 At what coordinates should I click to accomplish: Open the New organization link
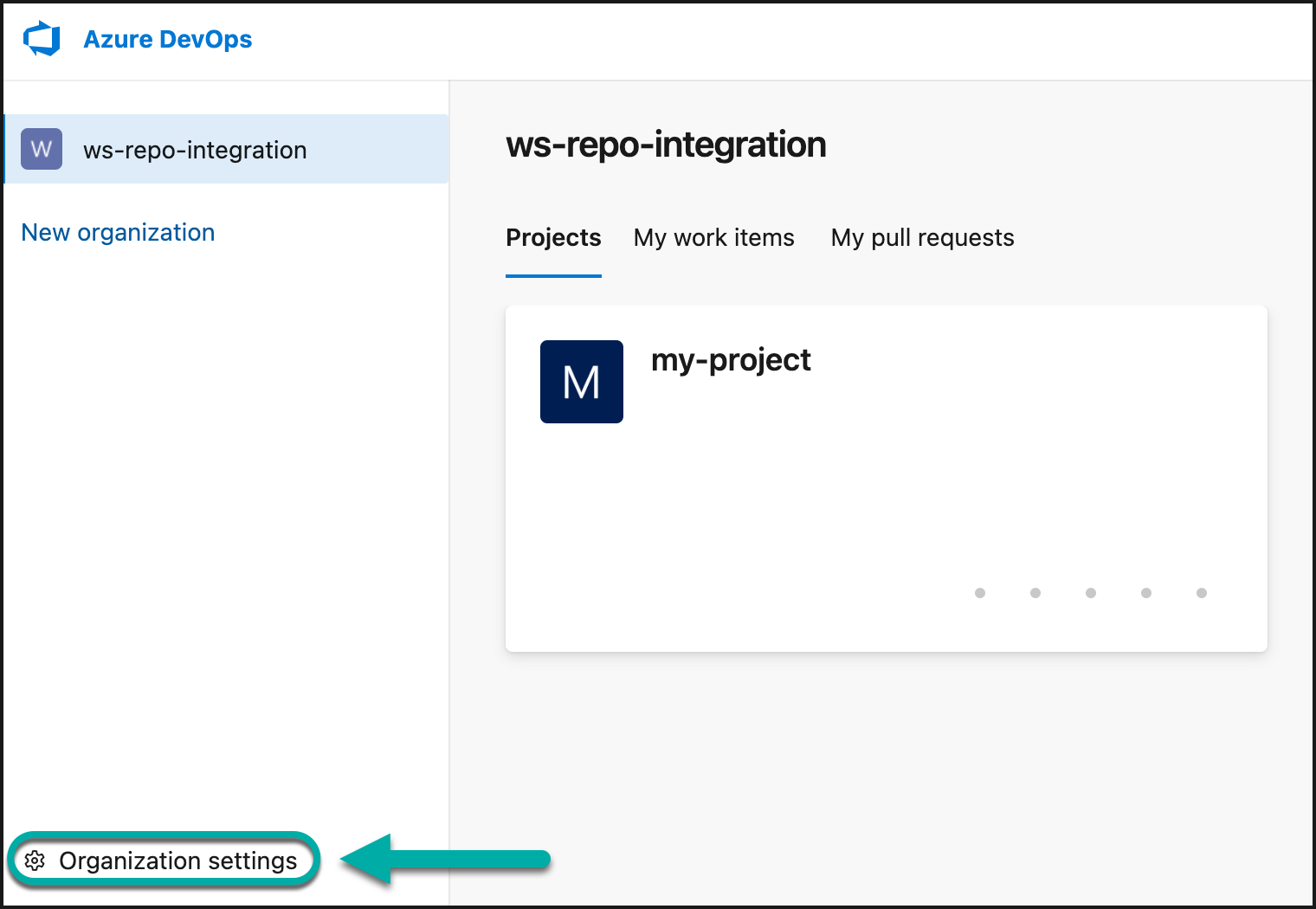(x=118, y=231)
